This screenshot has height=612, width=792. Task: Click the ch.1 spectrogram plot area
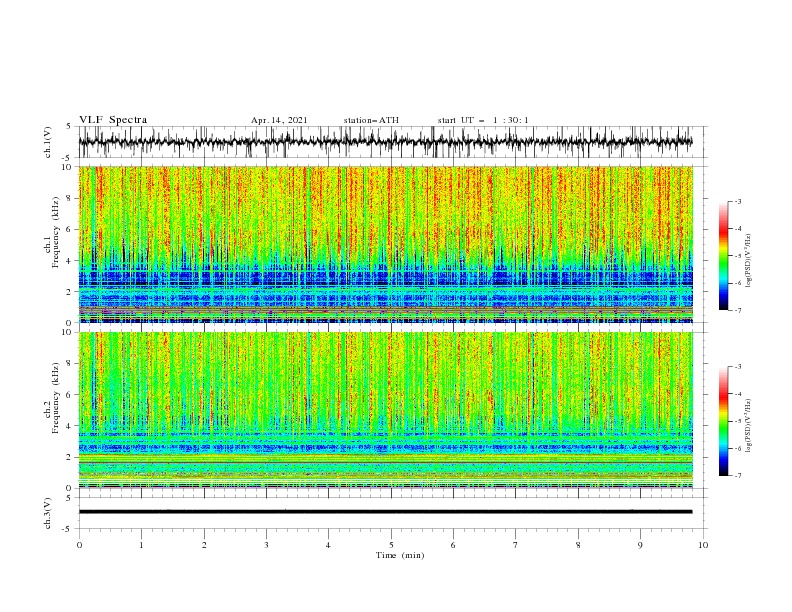point(386,244)
